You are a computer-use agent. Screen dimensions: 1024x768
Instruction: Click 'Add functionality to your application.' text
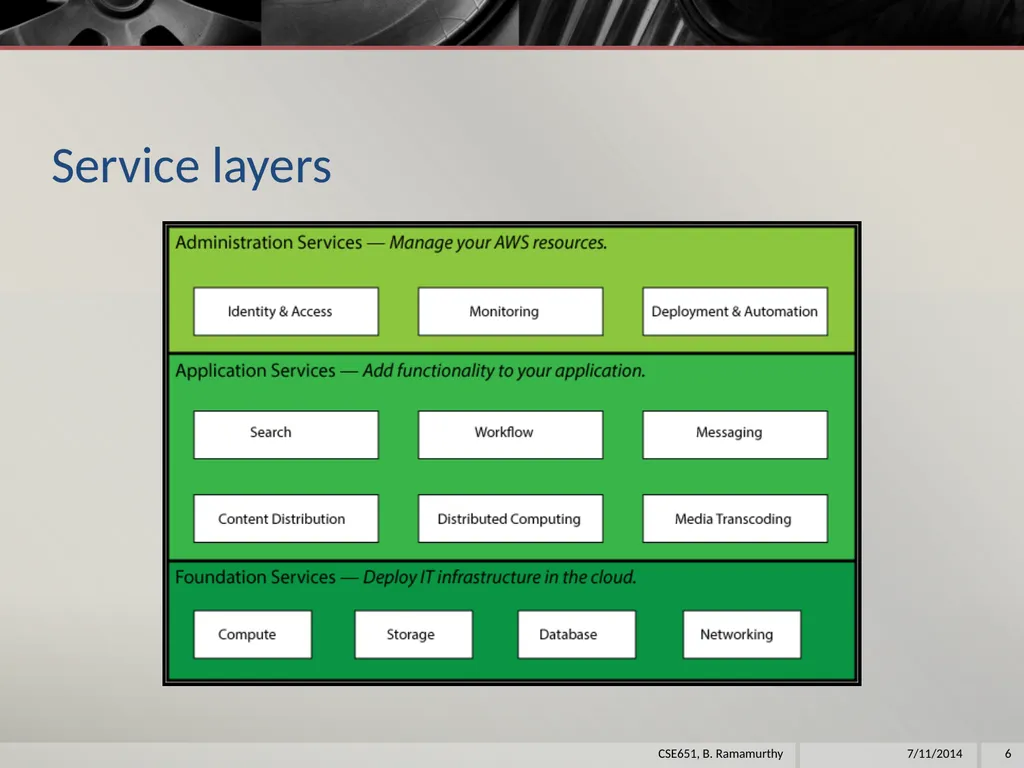click(504, 371)
